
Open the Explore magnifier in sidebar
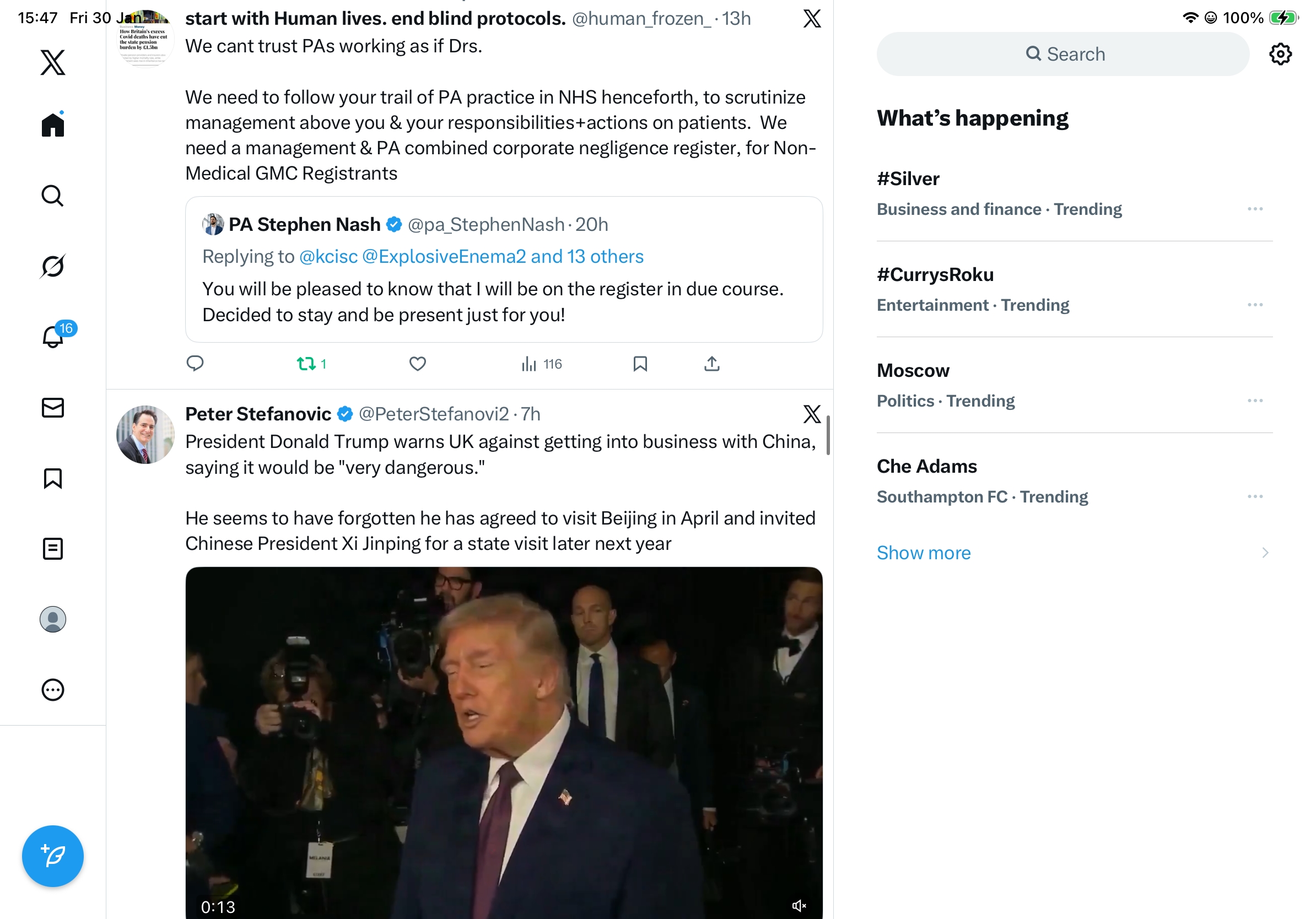point(53,196)
